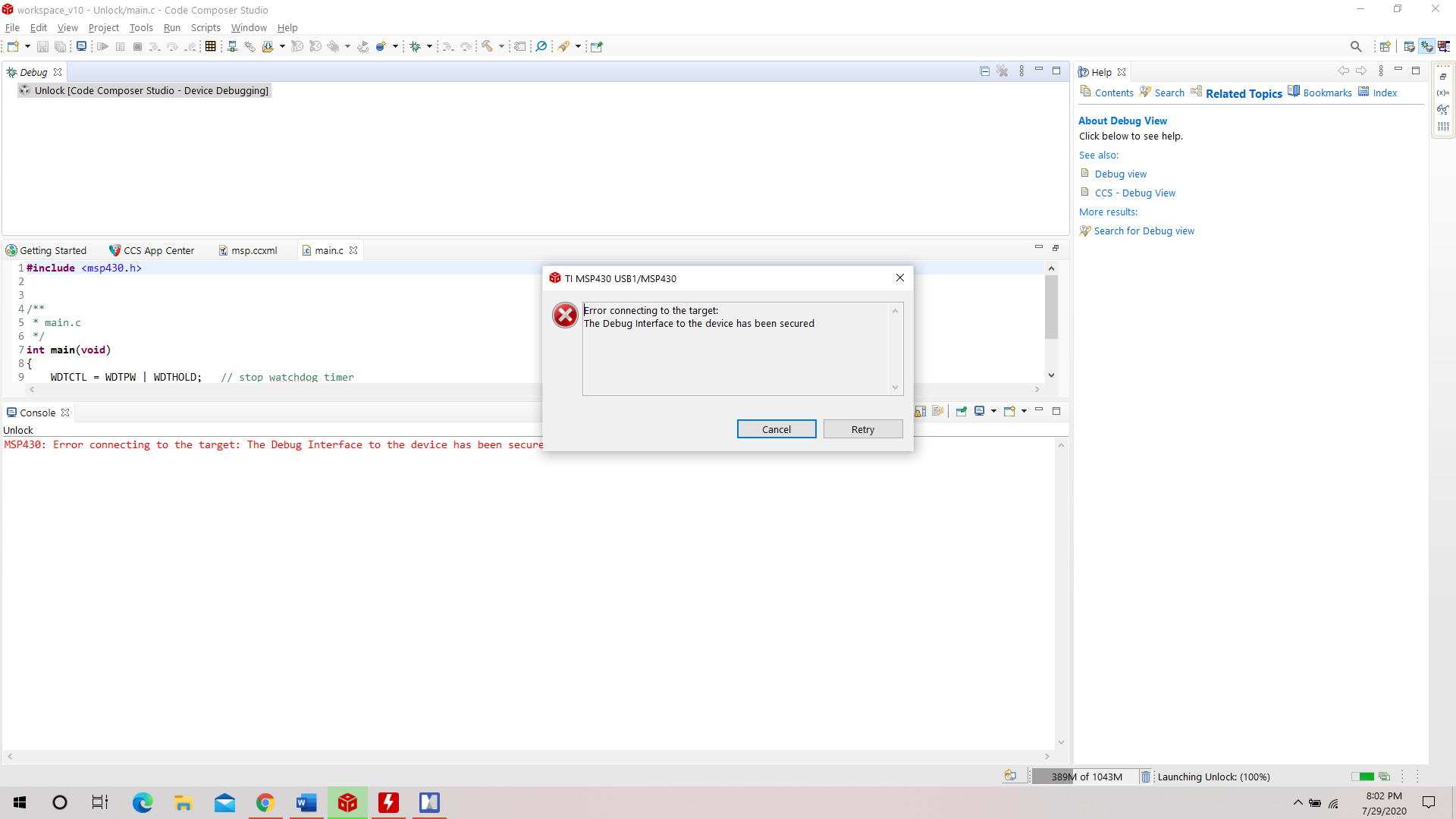Click the garbage collector trash icon

click(x=1145, y=777)
